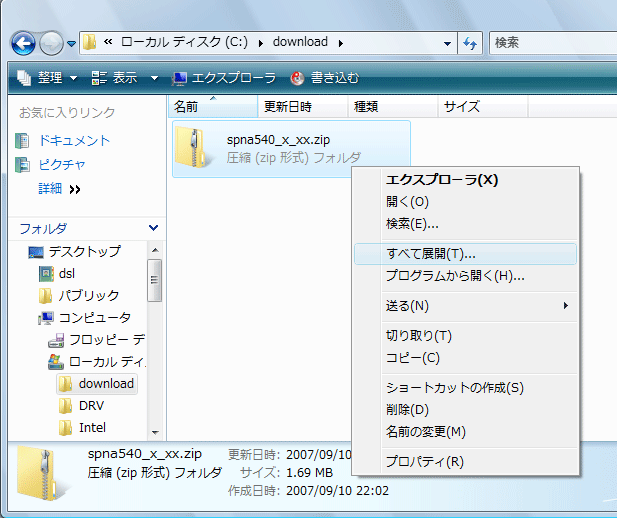Click the ローカル ディスク (C:) breadcrumb
The height and width of the screenshot is (518, 617).
[x=184, y=42]
